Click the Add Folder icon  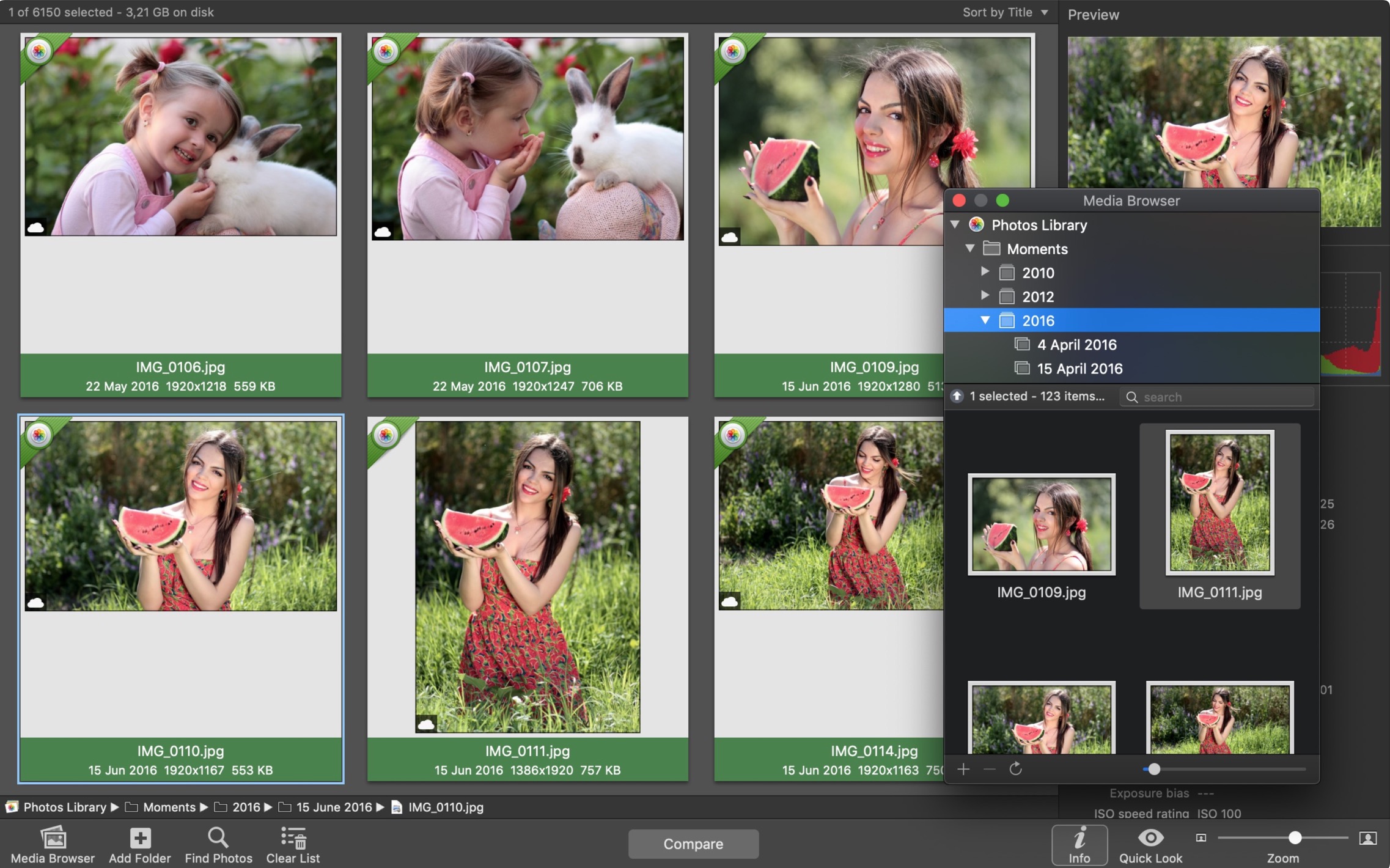coord(139,838)
